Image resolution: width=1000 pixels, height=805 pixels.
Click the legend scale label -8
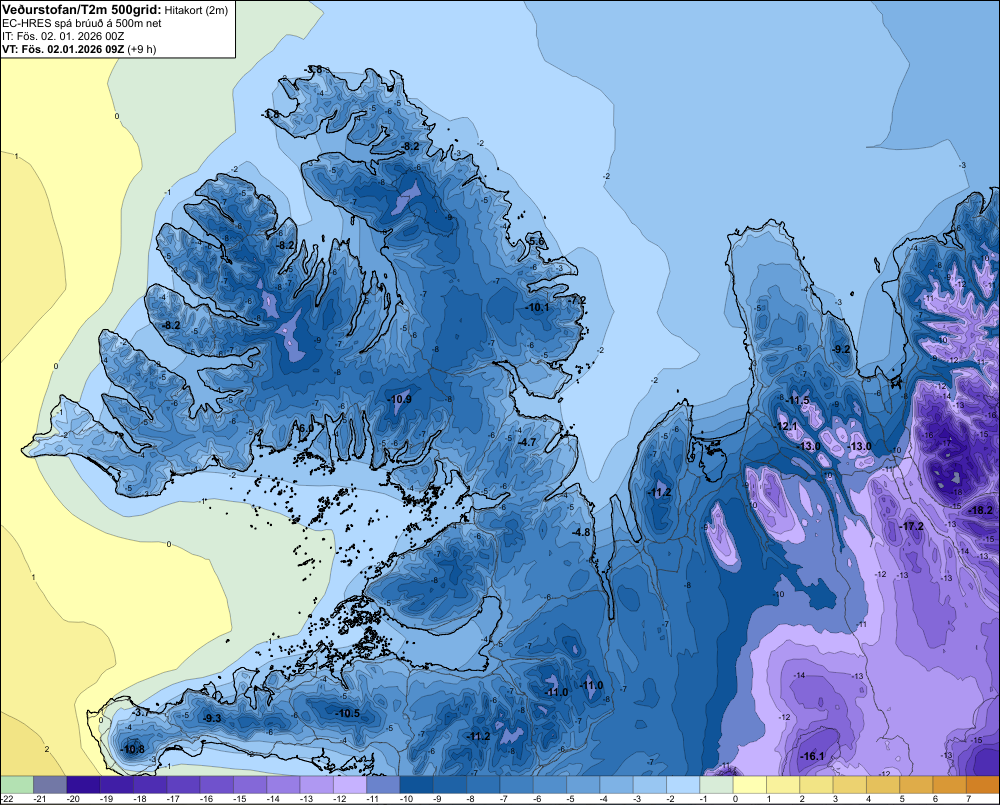[473, 799]
